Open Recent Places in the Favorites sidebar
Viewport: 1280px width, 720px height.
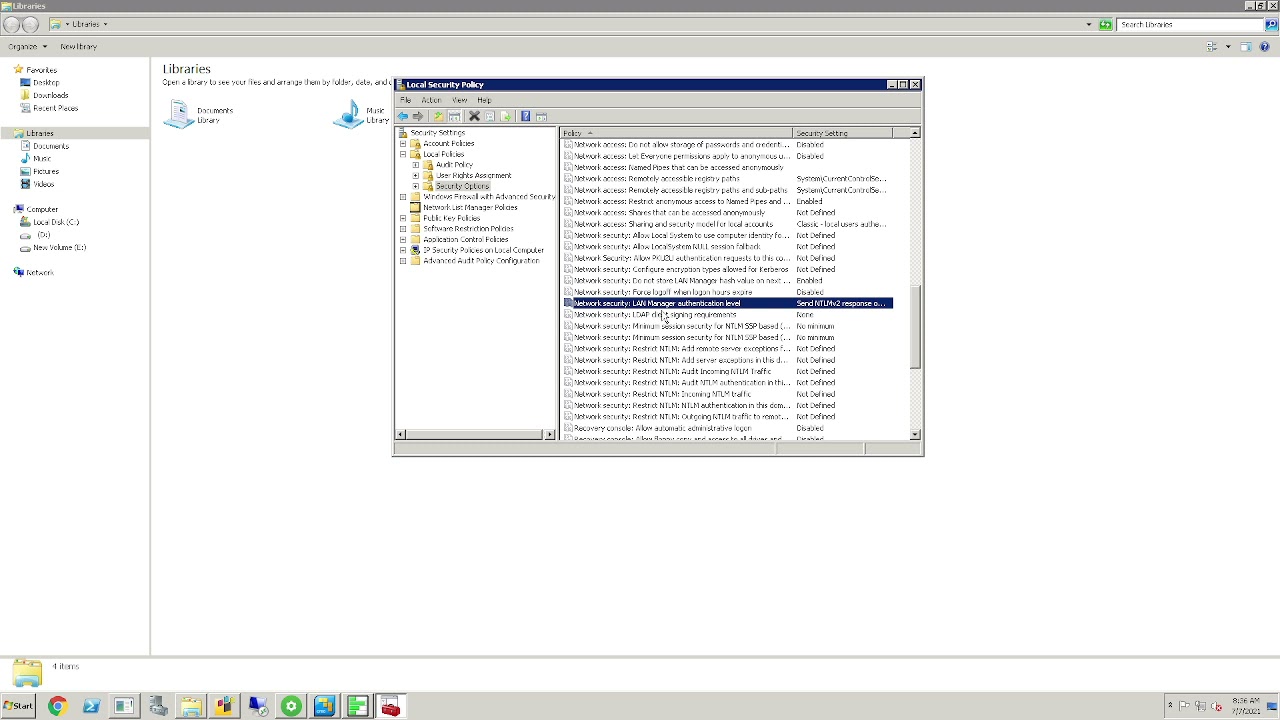coord(55,108)
